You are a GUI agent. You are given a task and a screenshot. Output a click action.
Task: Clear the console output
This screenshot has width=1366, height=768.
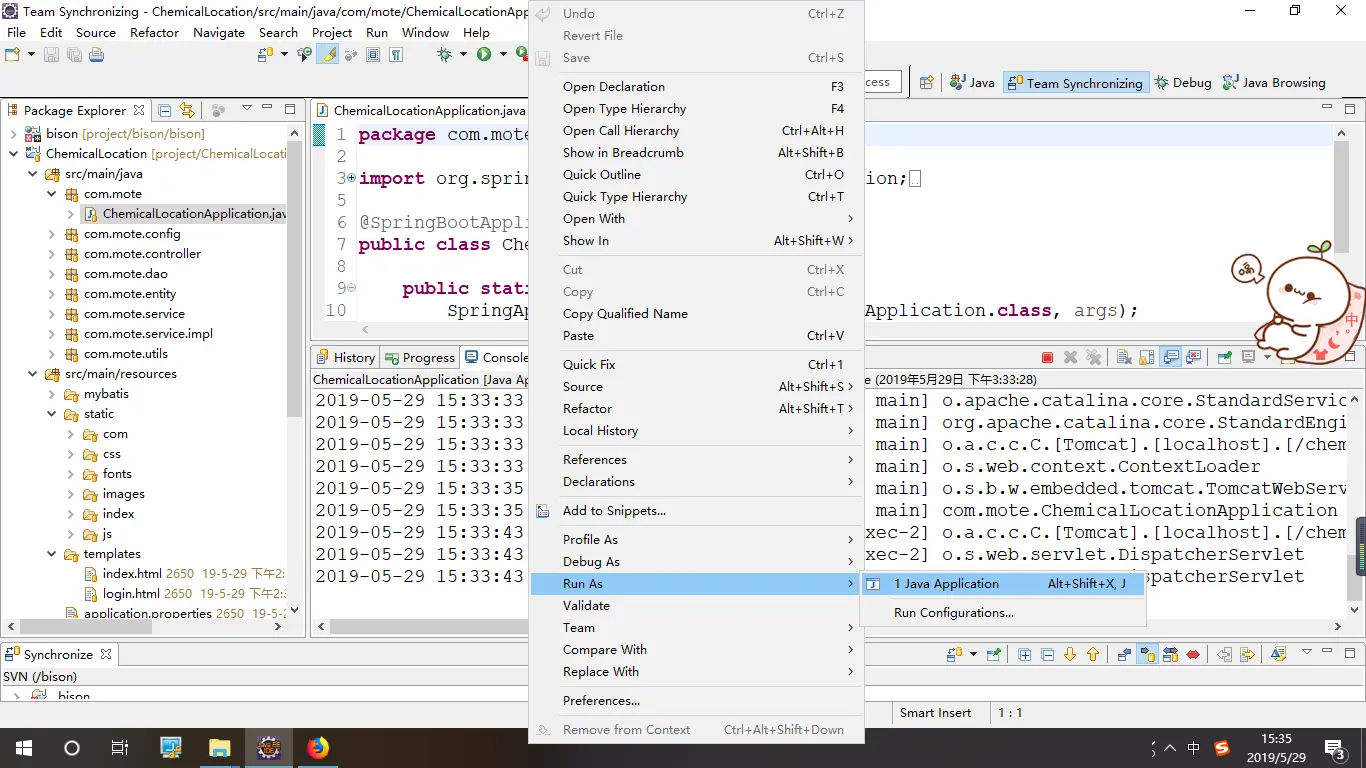pyautogui.click(x=1123, y=357)
